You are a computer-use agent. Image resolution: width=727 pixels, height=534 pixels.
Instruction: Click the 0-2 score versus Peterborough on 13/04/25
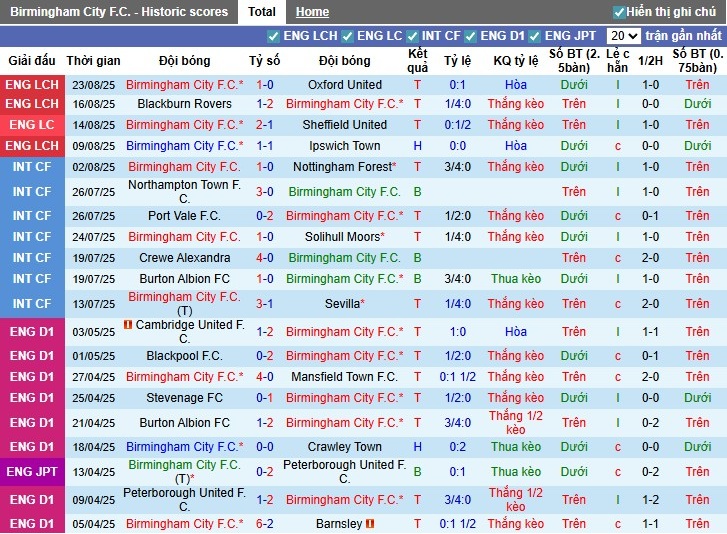[x=265, y=472]
